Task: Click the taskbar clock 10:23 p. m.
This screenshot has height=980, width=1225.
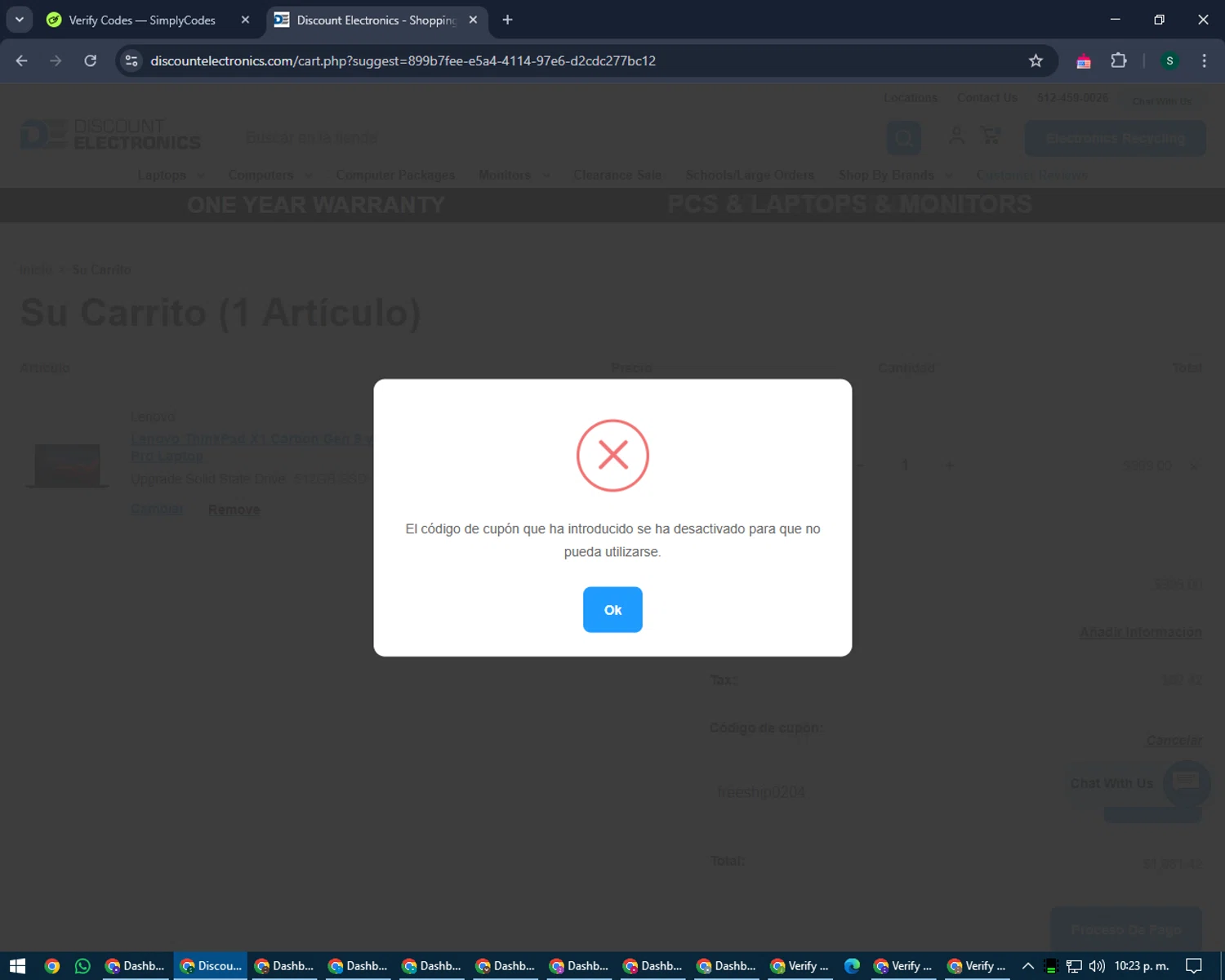Action: (1142, 966)
